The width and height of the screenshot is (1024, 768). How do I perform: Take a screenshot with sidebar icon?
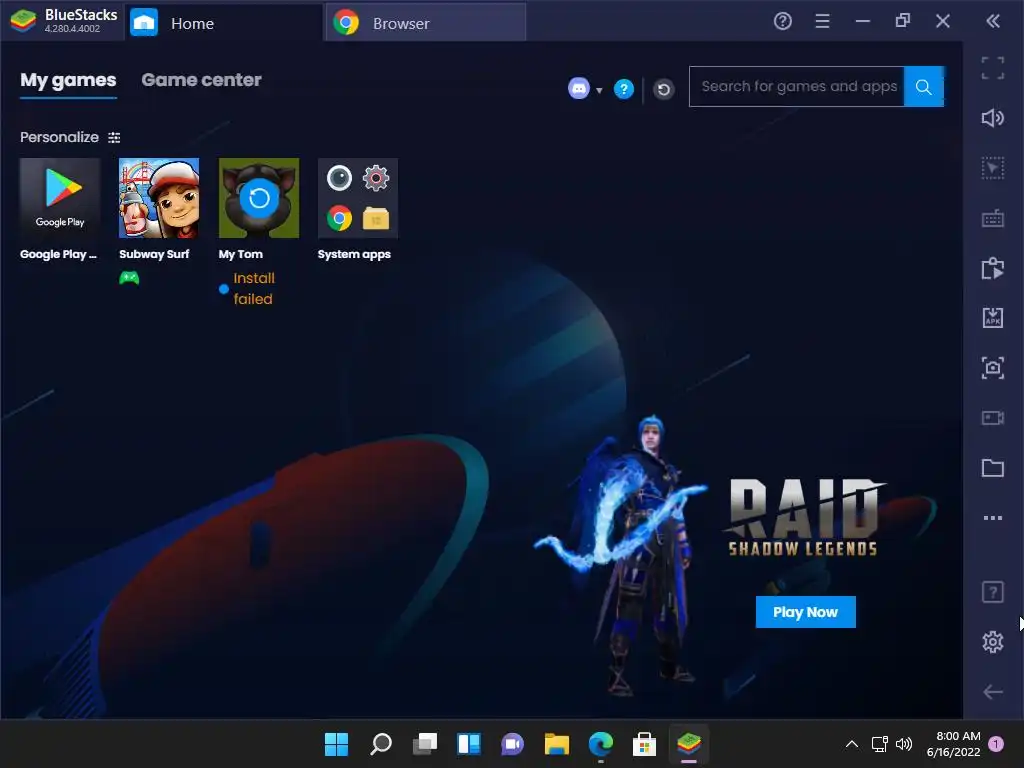993,368
